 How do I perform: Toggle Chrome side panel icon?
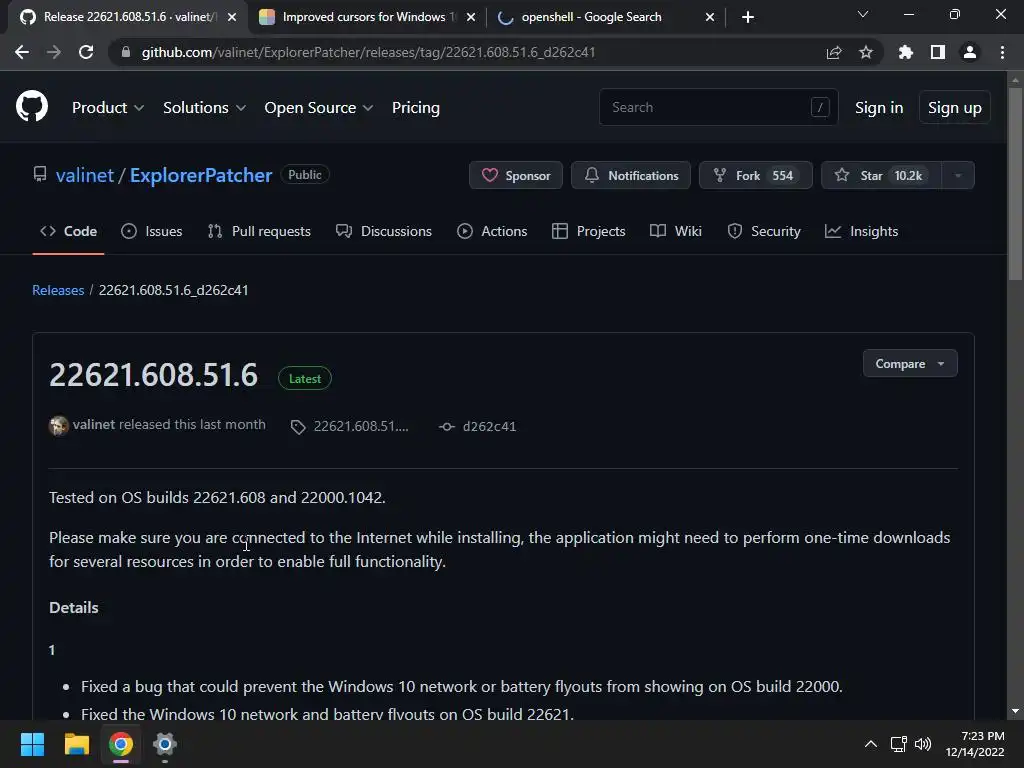[937, 52]
